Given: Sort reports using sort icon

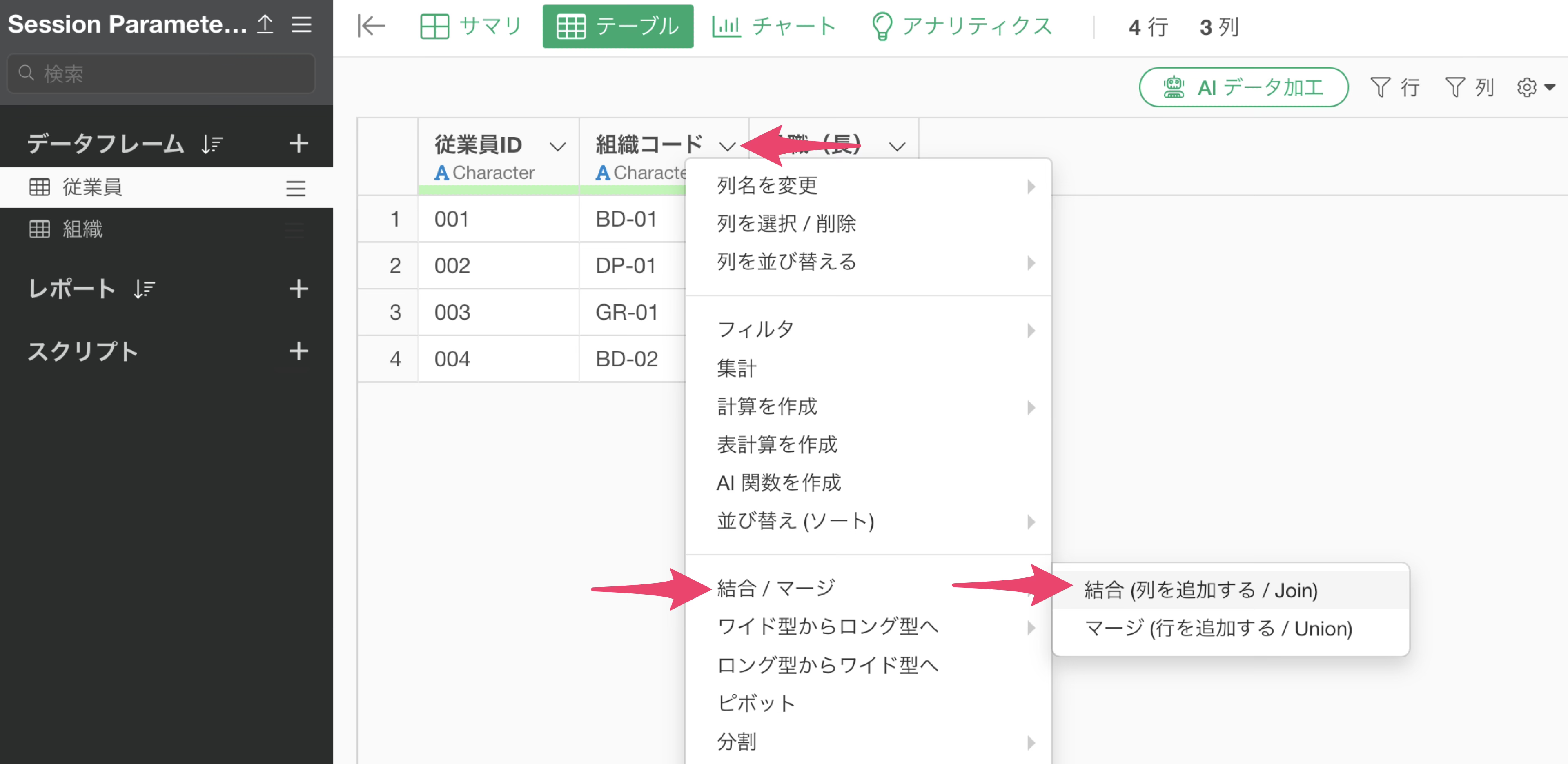Looking at the screenshot, I should [144, 288].
